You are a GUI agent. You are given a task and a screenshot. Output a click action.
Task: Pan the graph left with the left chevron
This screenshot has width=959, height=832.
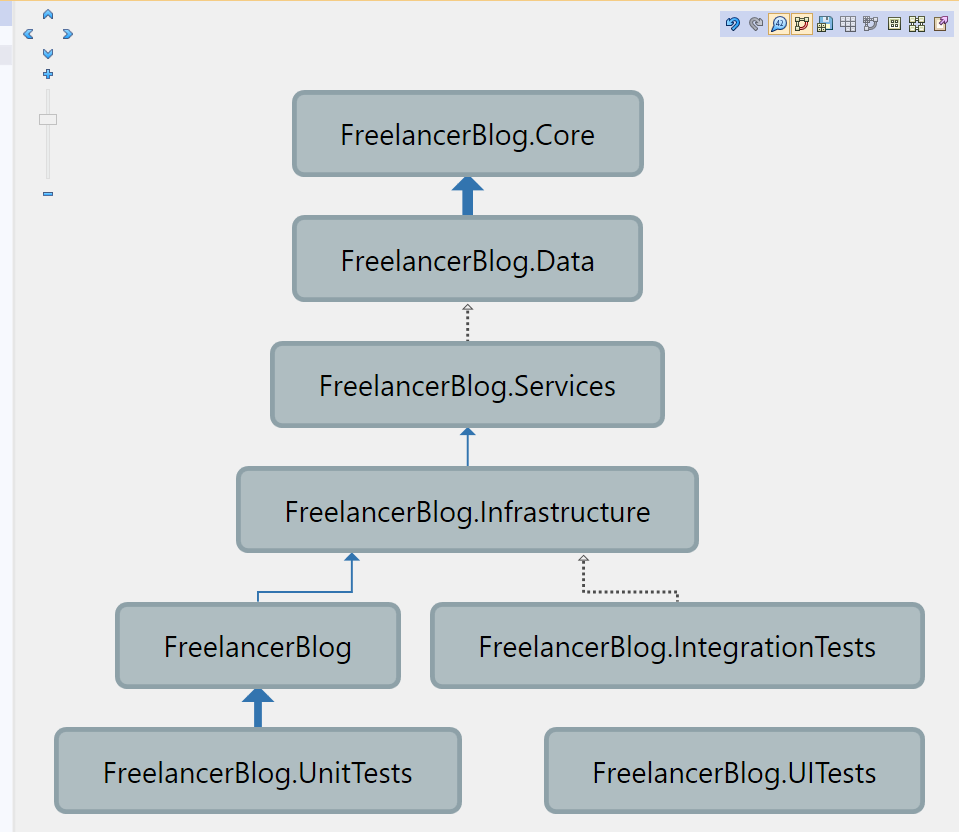28,34
